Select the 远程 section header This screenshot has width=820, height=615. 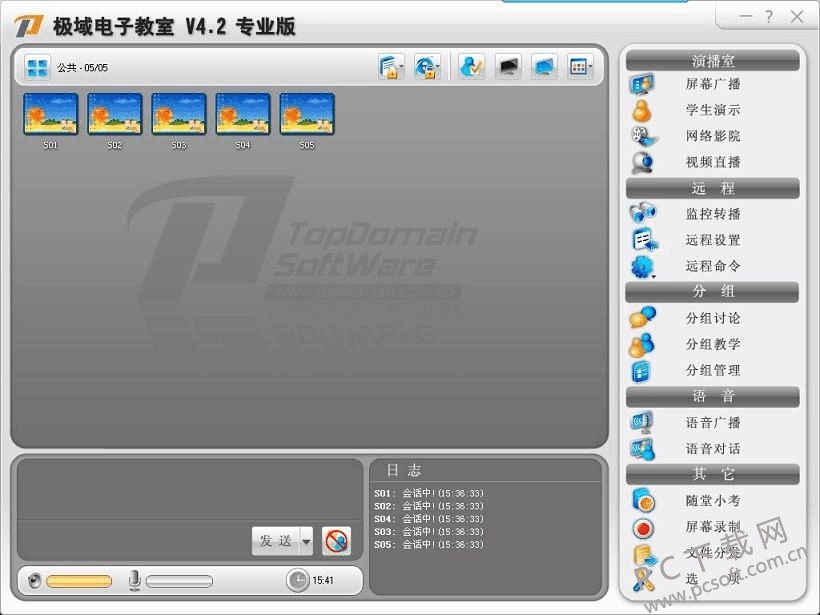coord(713,188)
